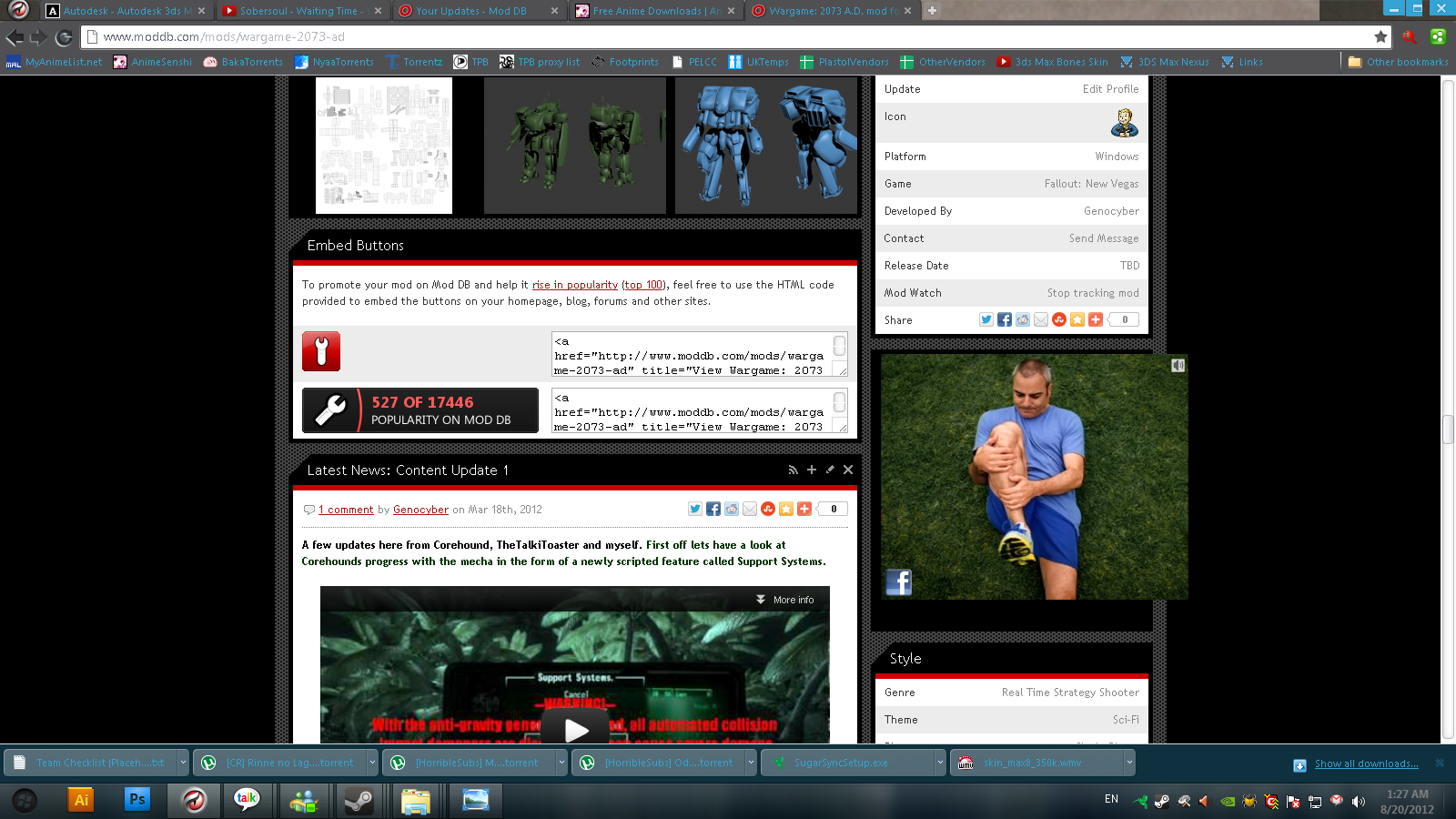Screen dimensions: 1456x819
Task: Reload the page with the refresh icon
Action: [64, 37]
